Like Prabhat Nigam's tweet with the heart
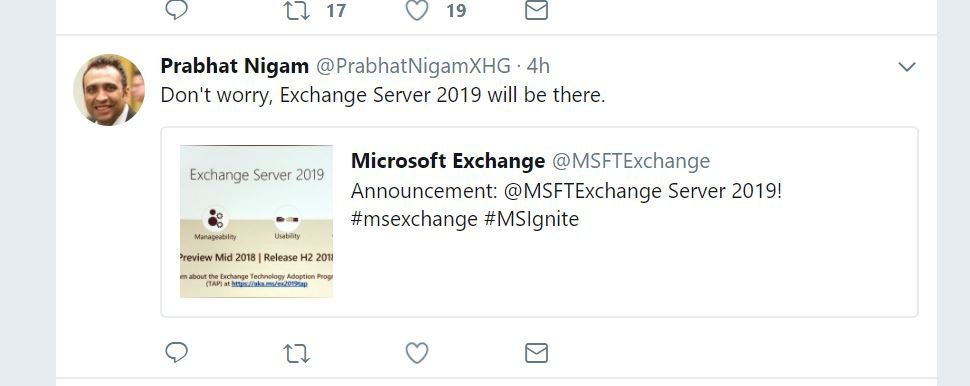This screenshot has width=970, height=386. 417,353
